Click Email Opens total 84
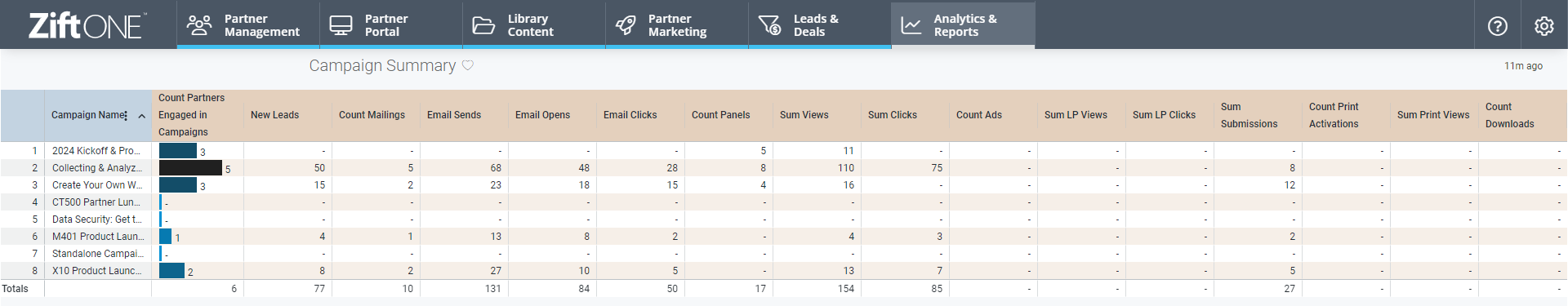Viewport: 1568px width, 306px height. tap(584, 289)
